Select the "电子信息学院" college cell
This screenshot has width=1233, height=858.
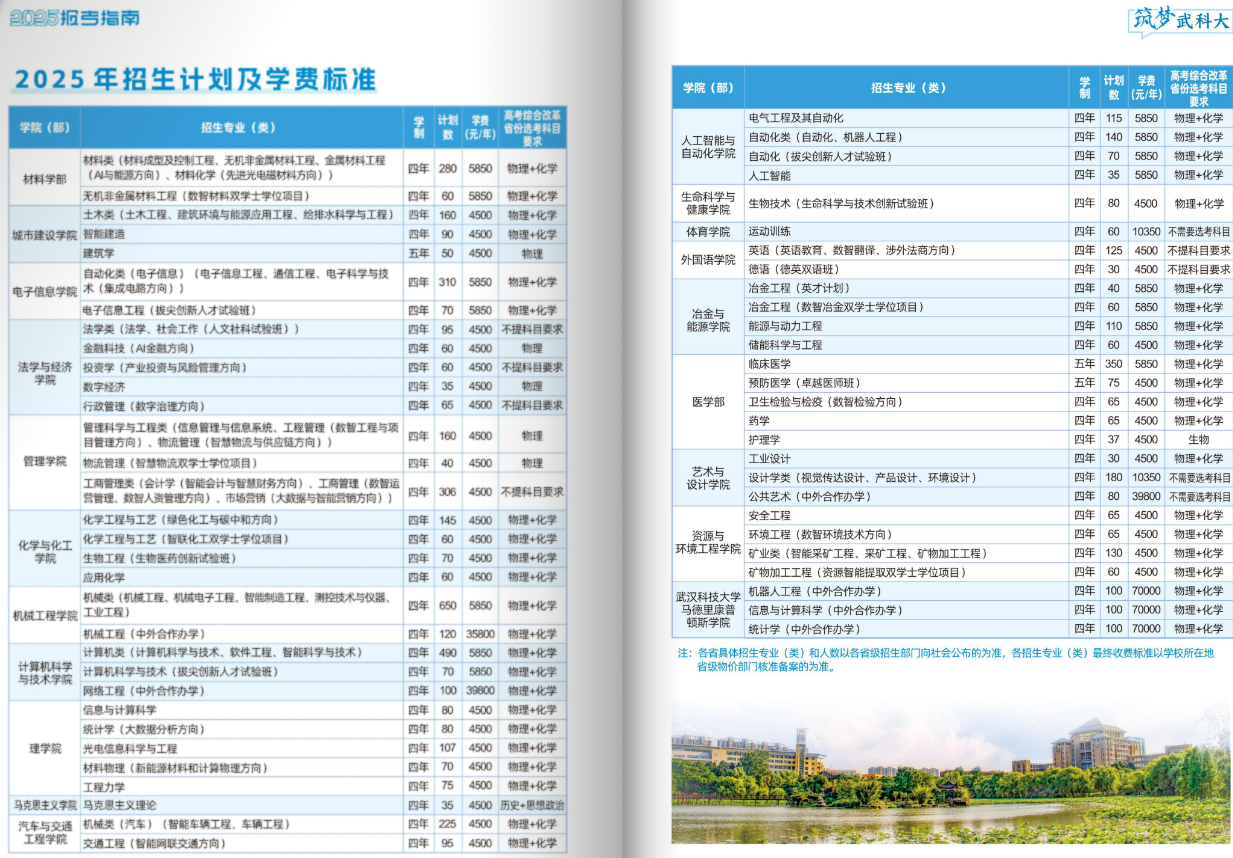45,291
